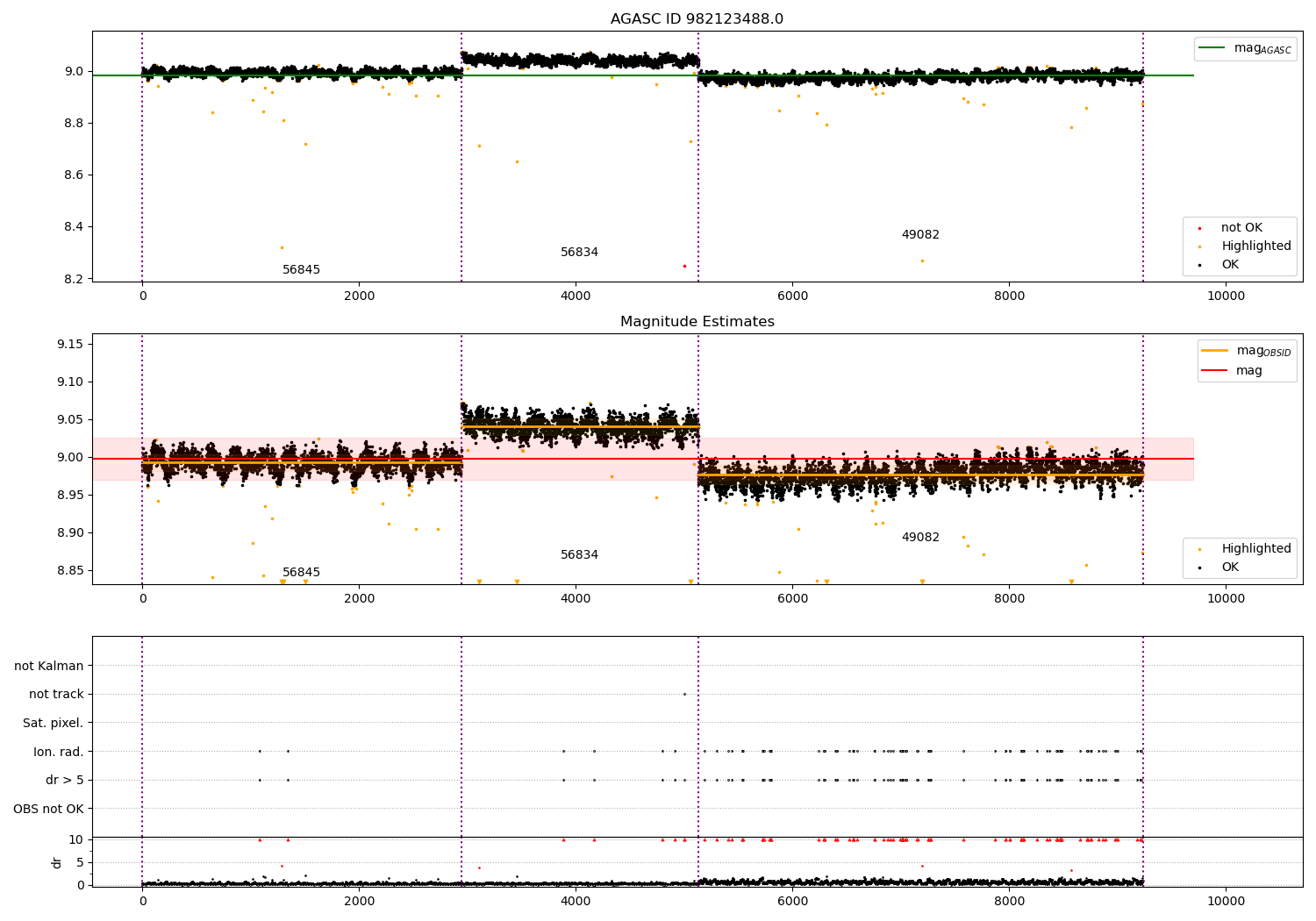Click the 49082 annotation in Magnitude Estimates plot
Viewport: 1316px width, 921px height.
click(x=920, y=538)
